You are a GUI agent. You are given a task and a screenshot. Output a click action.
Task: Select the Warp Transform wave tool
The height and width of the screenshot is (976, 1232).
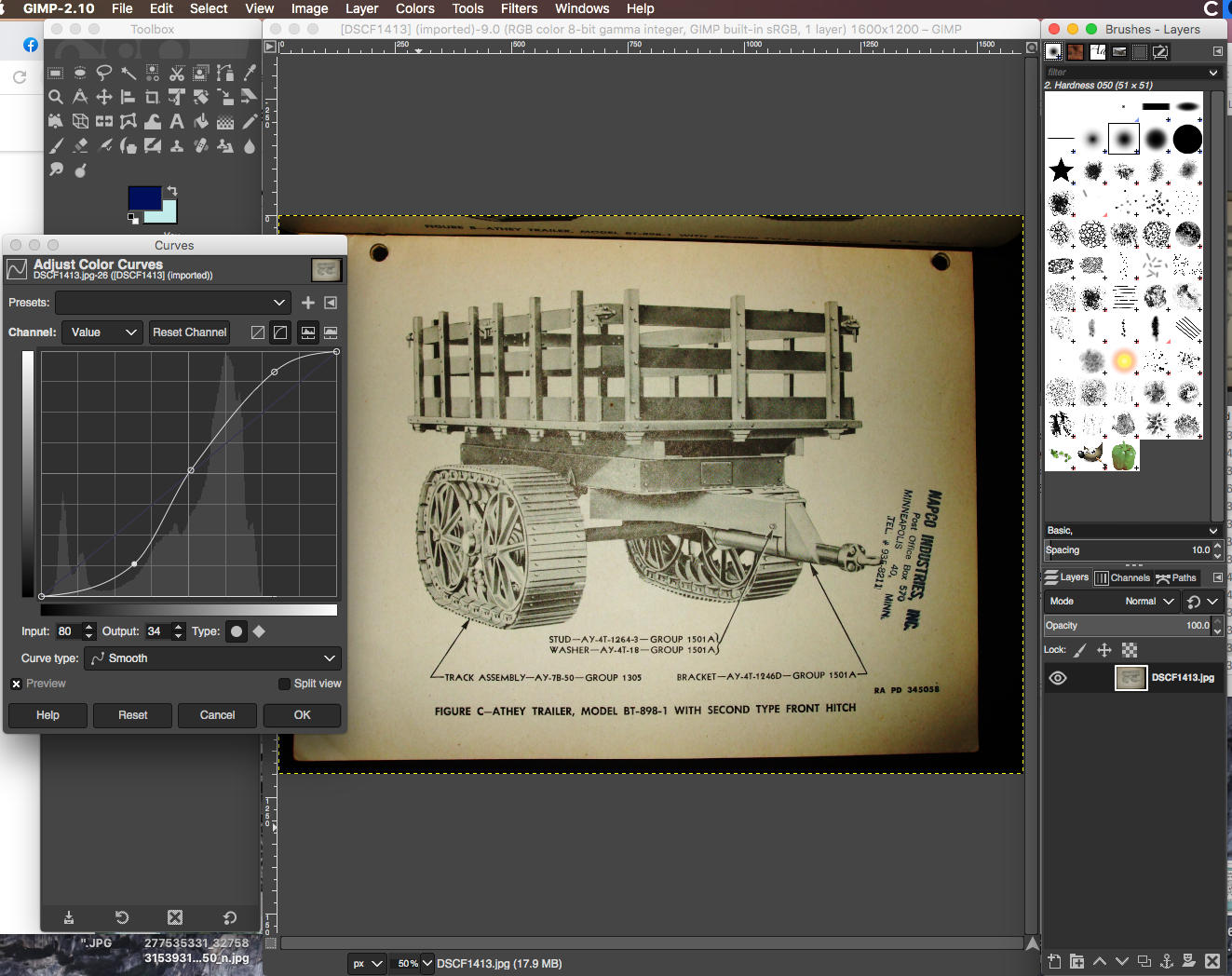point(153,121)
